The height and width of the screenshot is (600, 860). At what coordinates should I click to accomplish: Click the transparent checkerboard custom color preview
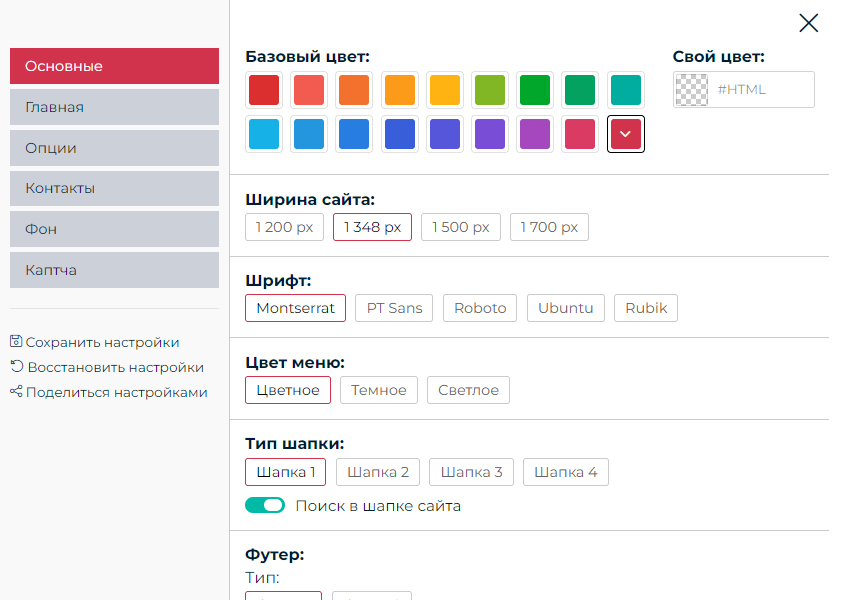(691, 89)
